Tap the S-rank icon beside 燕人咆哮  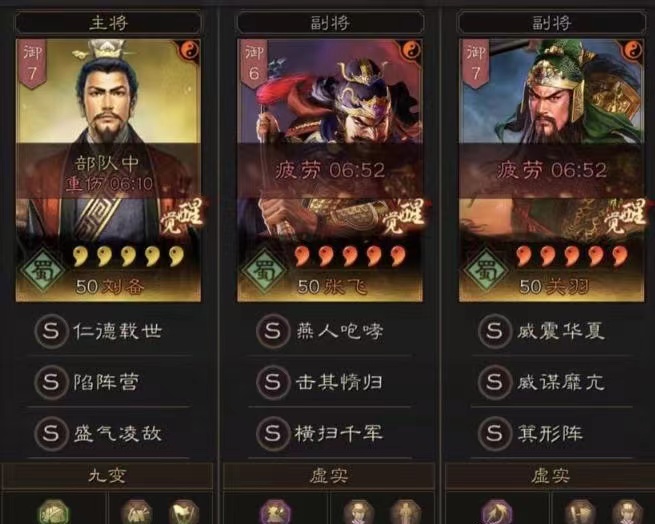[x=273, y=331]
